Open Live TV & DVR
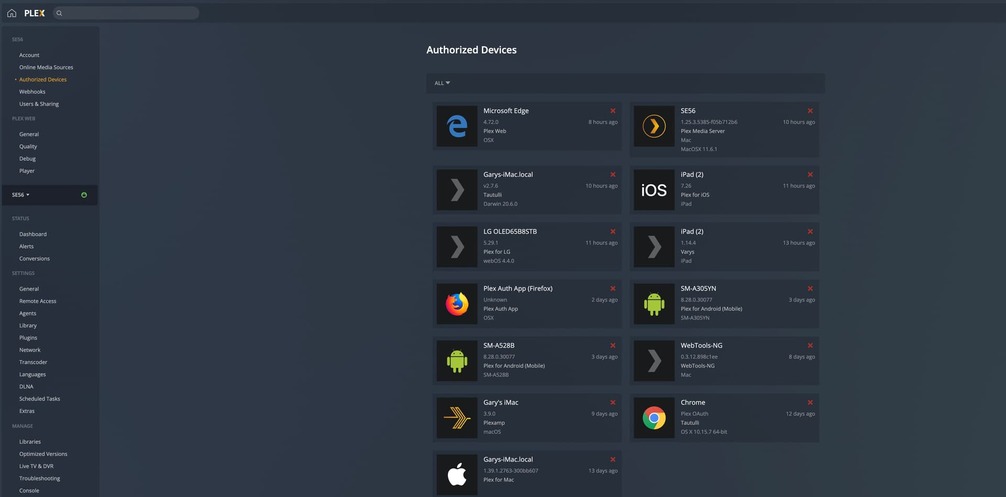Screen dimensions: 1006x497 [37, 466]
